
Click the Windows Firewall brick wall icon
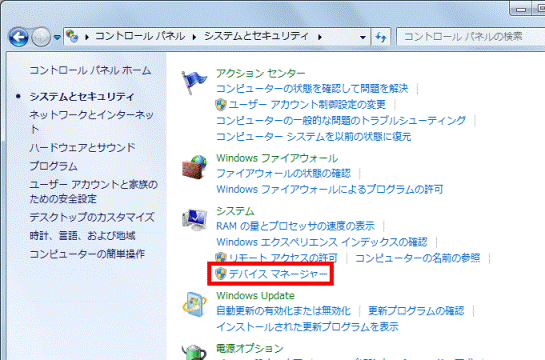point(194,167)
